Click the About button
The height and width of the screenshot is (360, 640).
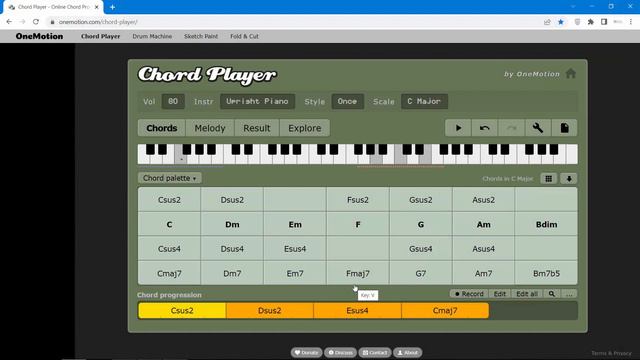point(407,353)
